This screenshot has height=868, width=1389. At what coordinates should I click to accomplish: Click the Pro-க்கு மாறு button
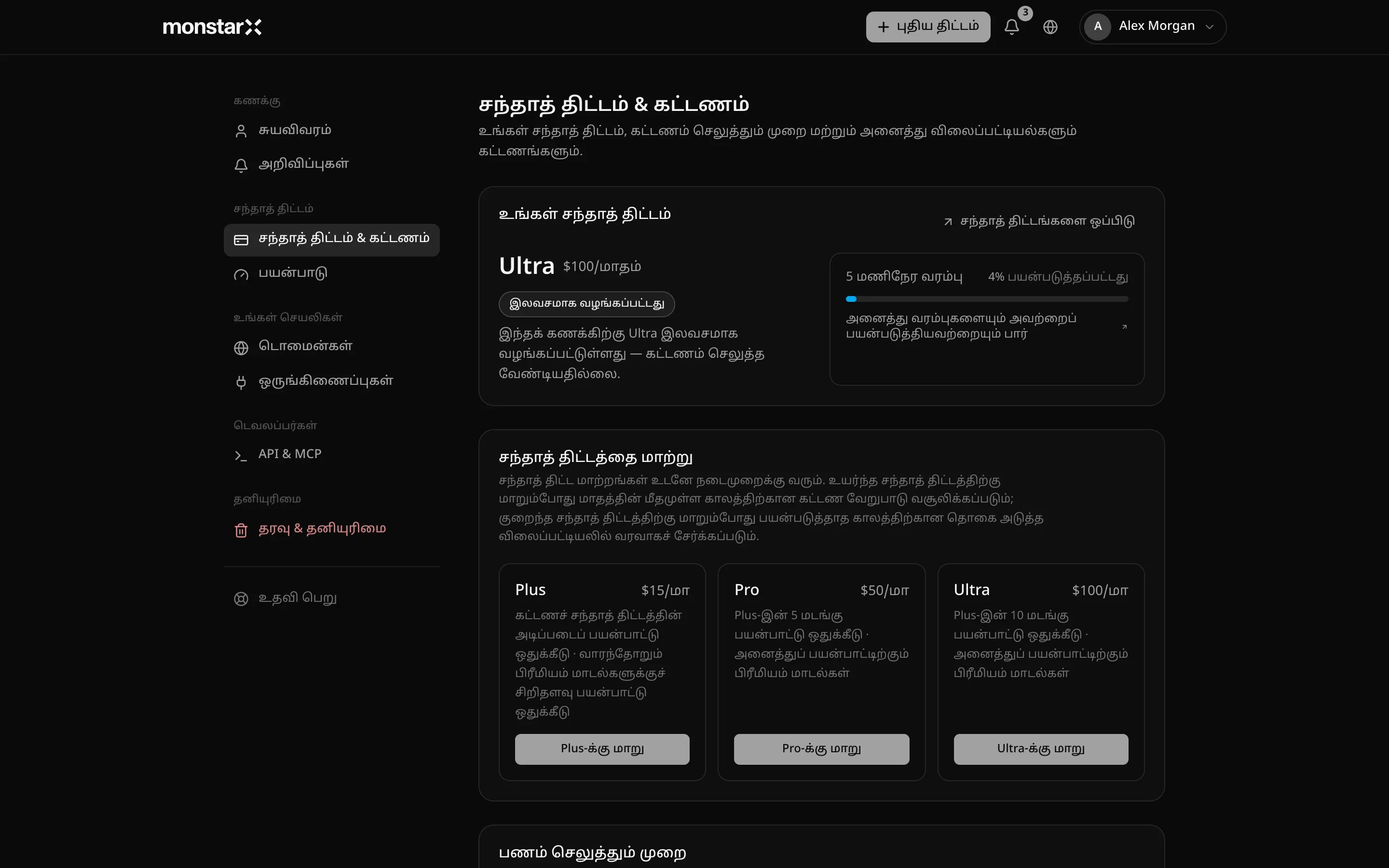pyautogui.click(x=821, y=748)
